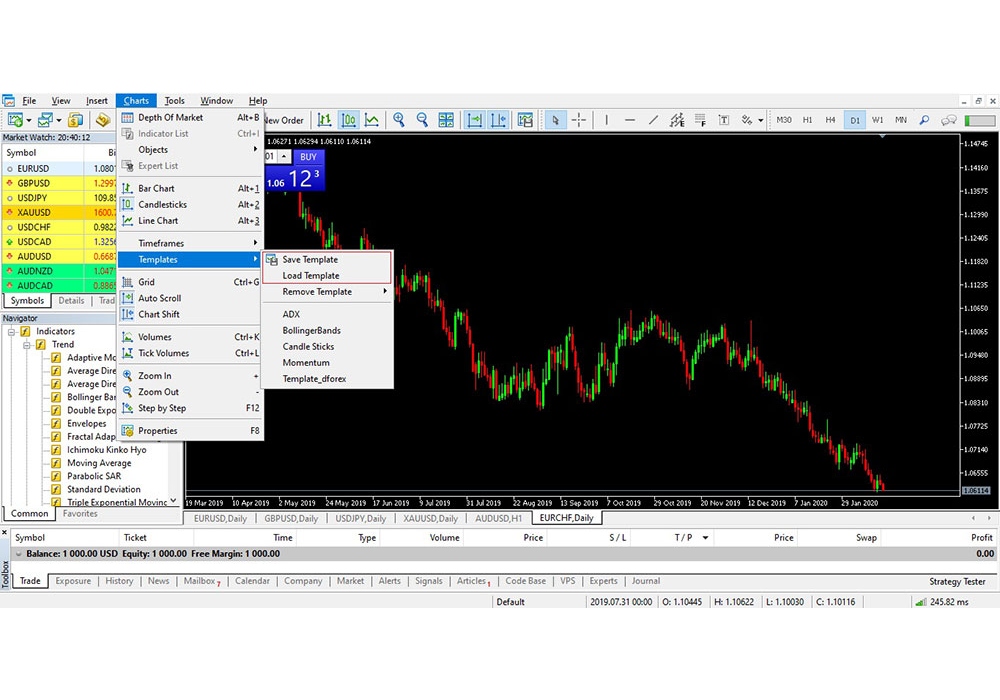Switch to H4 timeframe
Screen dimensions: 1000x700
(x=830, y=120)
